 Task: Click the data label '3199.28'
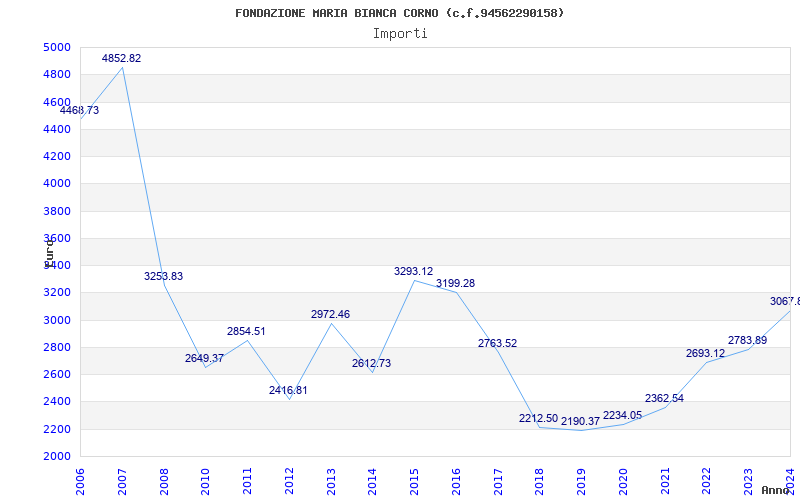[x=455, y=283]
